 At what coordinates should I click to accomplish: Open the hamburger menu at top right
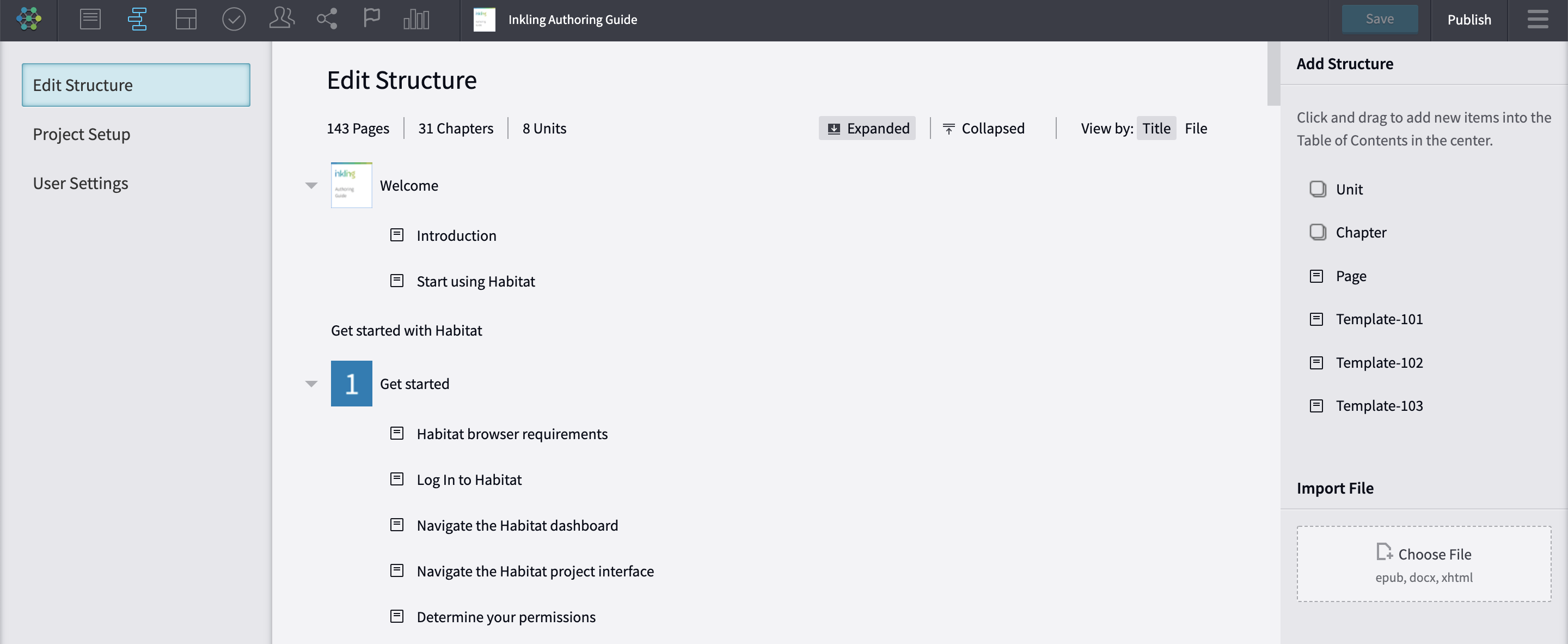(x=1537, y=20)
